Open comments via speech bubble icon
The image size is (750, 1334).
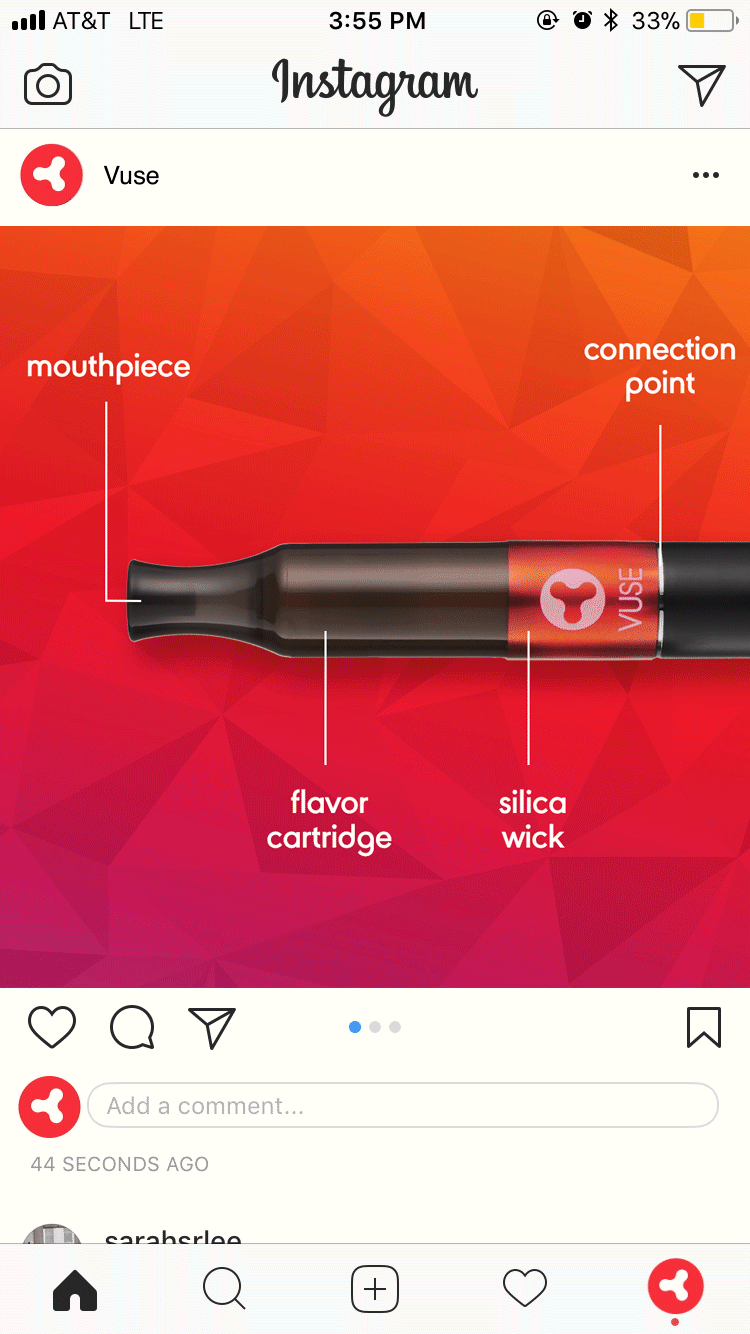(132, 1027)
